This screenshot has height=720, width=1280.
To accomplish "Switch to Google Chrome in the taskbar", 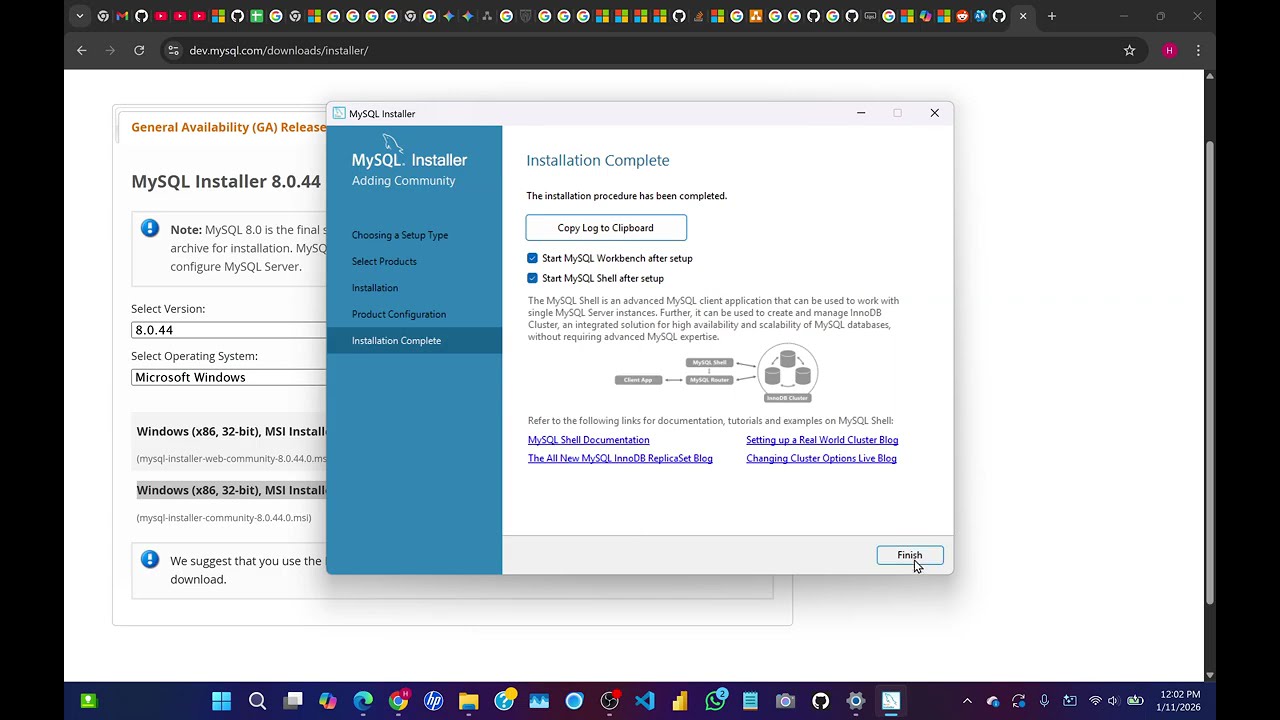I will pos(398,701).
